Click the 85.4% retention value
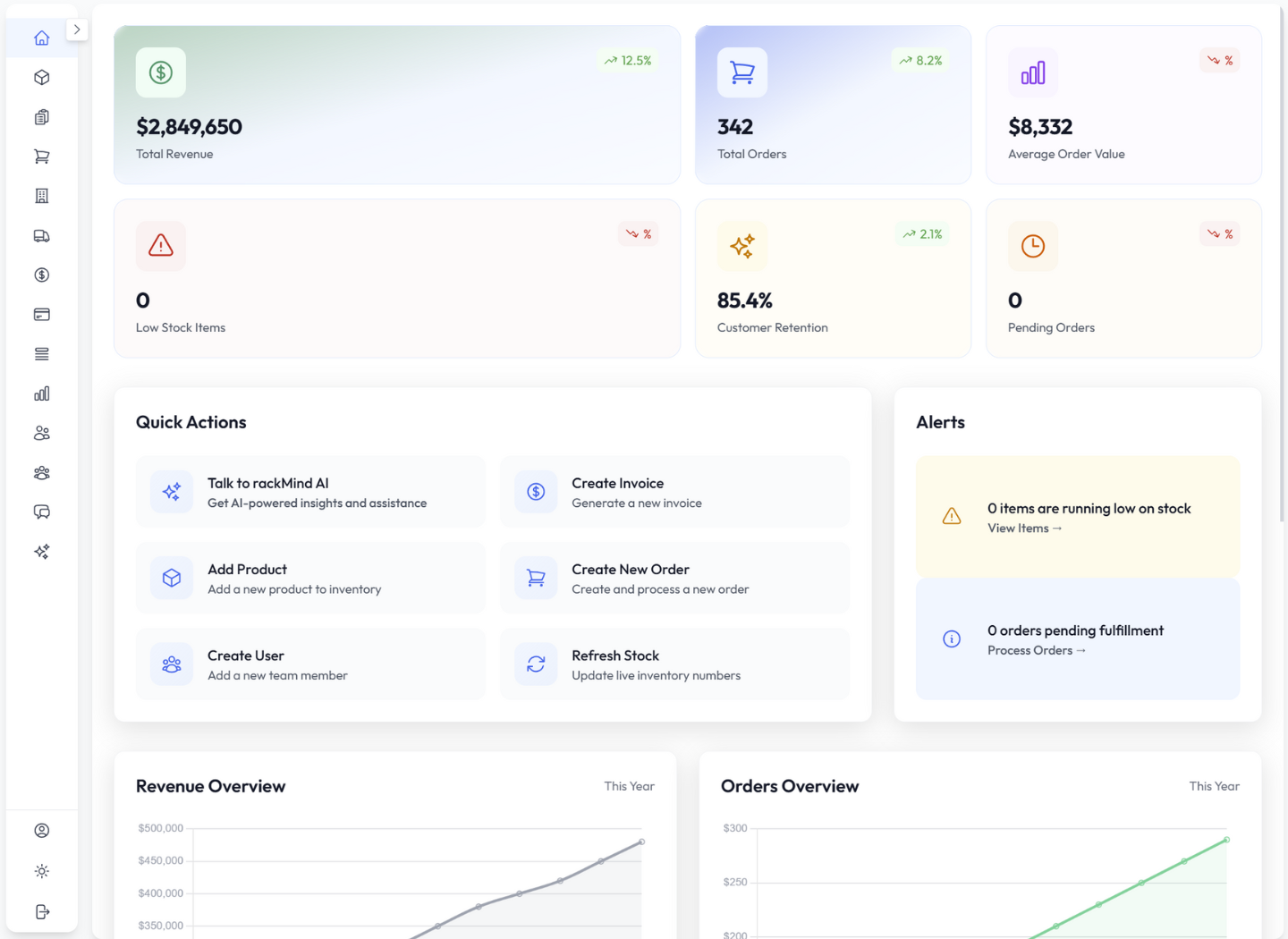This screenshot has height=939, width=1288. [745, 300]
